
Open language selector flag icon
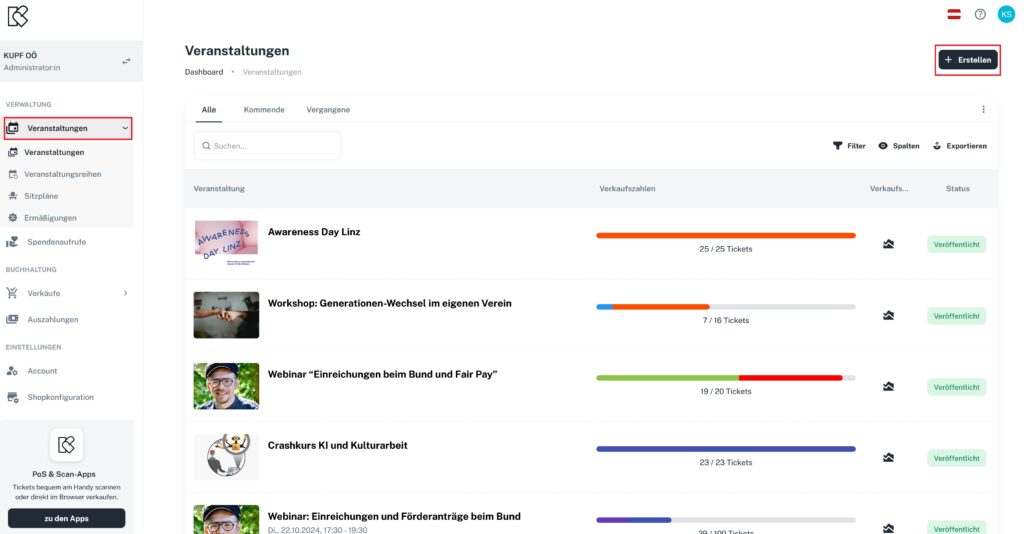point(954,14)
